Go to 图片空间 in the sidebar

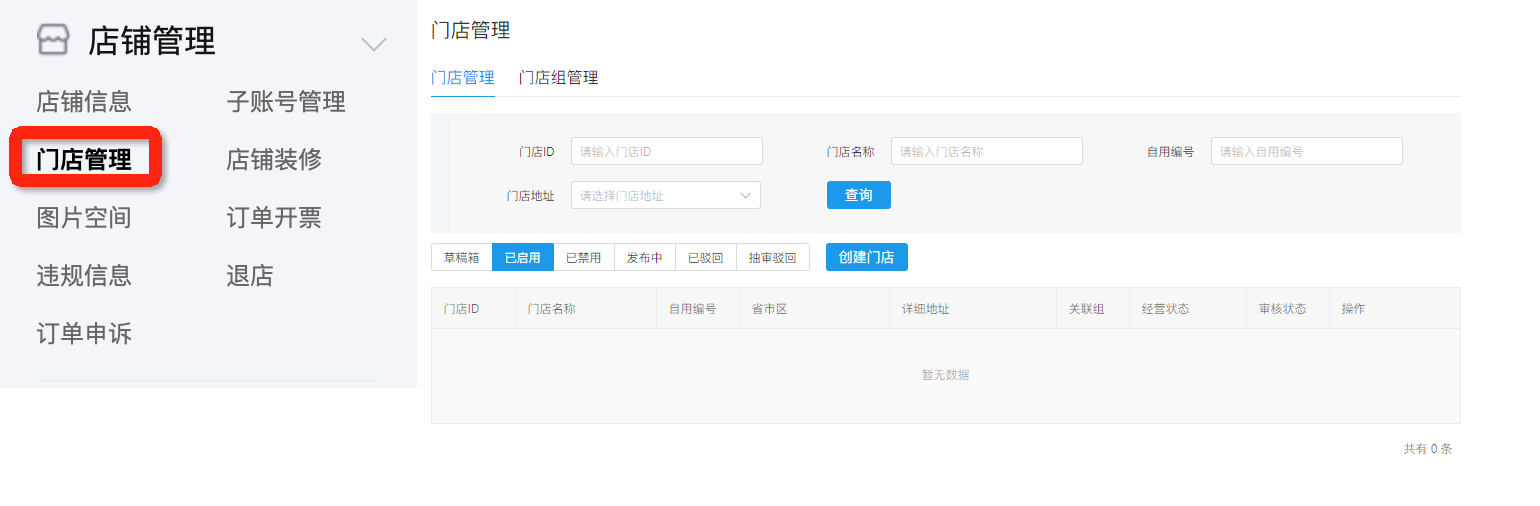coord(84,217)
